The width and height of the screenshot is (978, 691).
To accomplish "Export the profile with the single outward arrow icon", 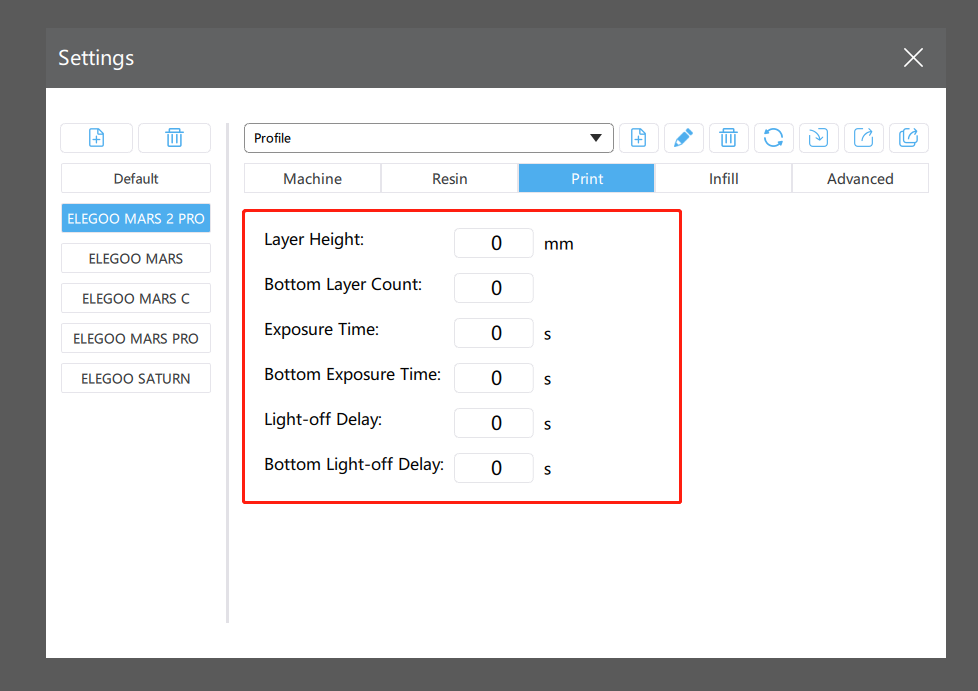I will tap(864, 138).
